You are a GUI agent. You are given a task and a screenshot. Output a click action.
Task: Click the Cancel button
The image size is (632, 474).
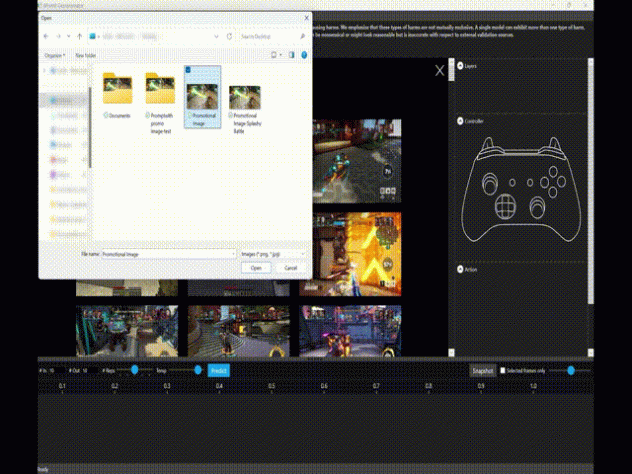coord(290,268)
